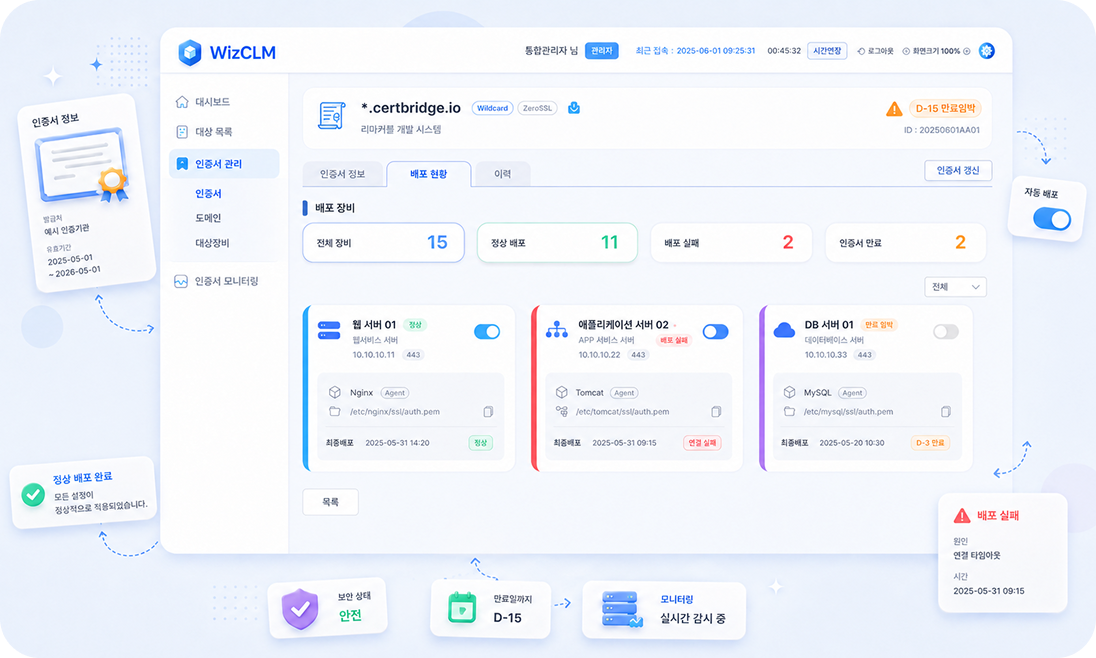Increase screen size with plus icon
Viewport: 1096px width, 658px height.
(x=967, y=51)
